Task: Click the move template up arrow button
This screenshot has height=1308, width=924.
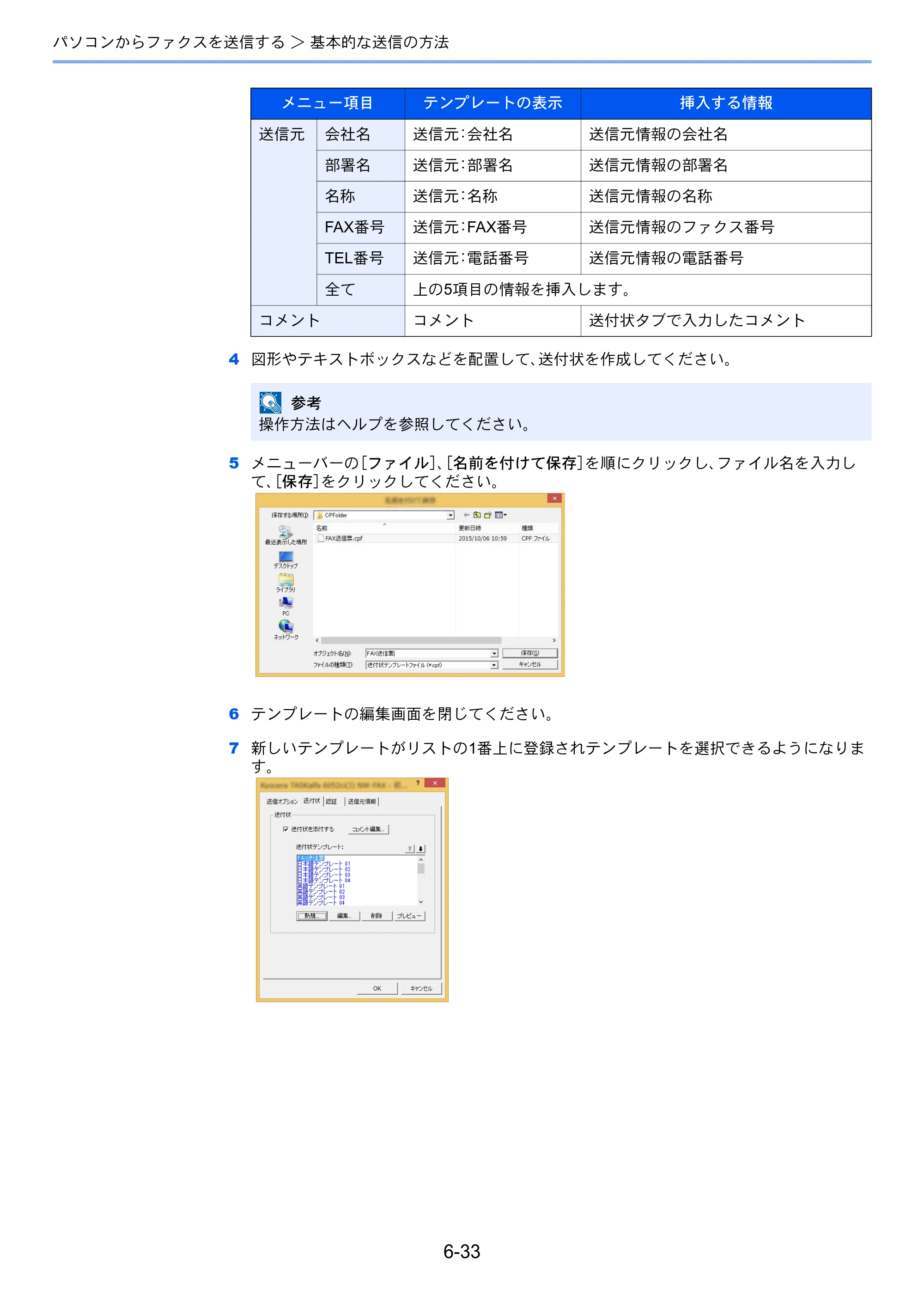Action: (x=410, y=849)
